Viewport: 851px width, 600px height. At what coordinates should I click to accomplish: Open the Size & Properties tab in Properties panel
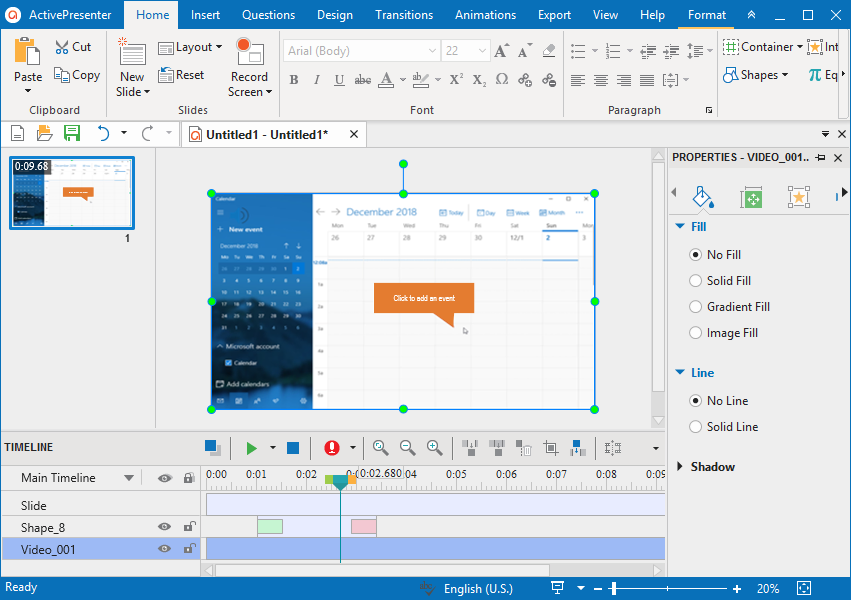pos(751,196)
